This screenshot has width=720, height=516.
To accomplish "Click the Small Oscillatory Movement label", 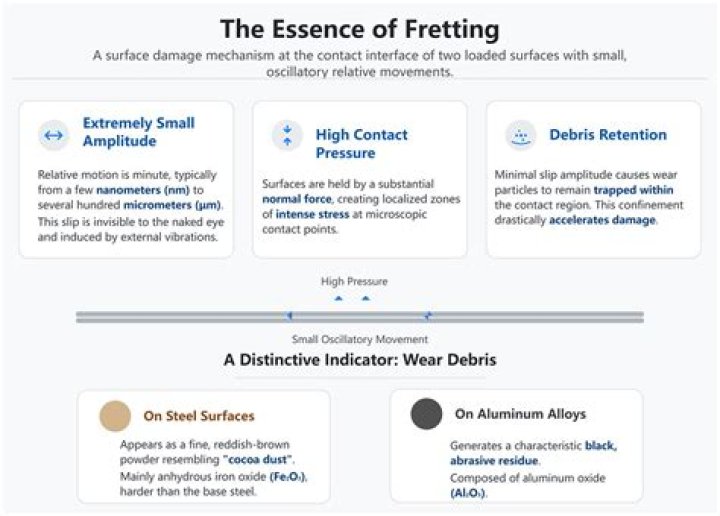I will point(358,340).
